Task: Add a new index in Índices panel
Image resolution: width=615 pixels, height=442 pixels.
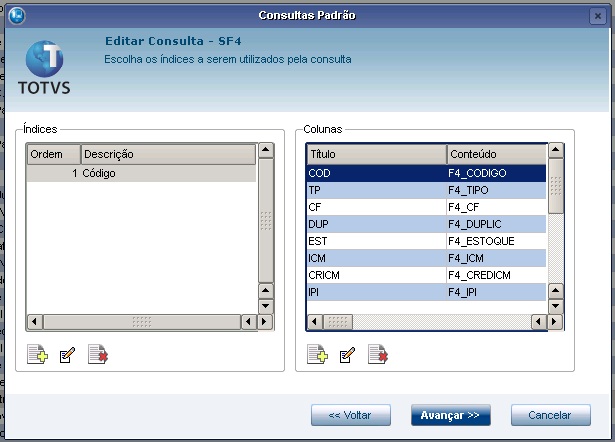Action: 38,354
